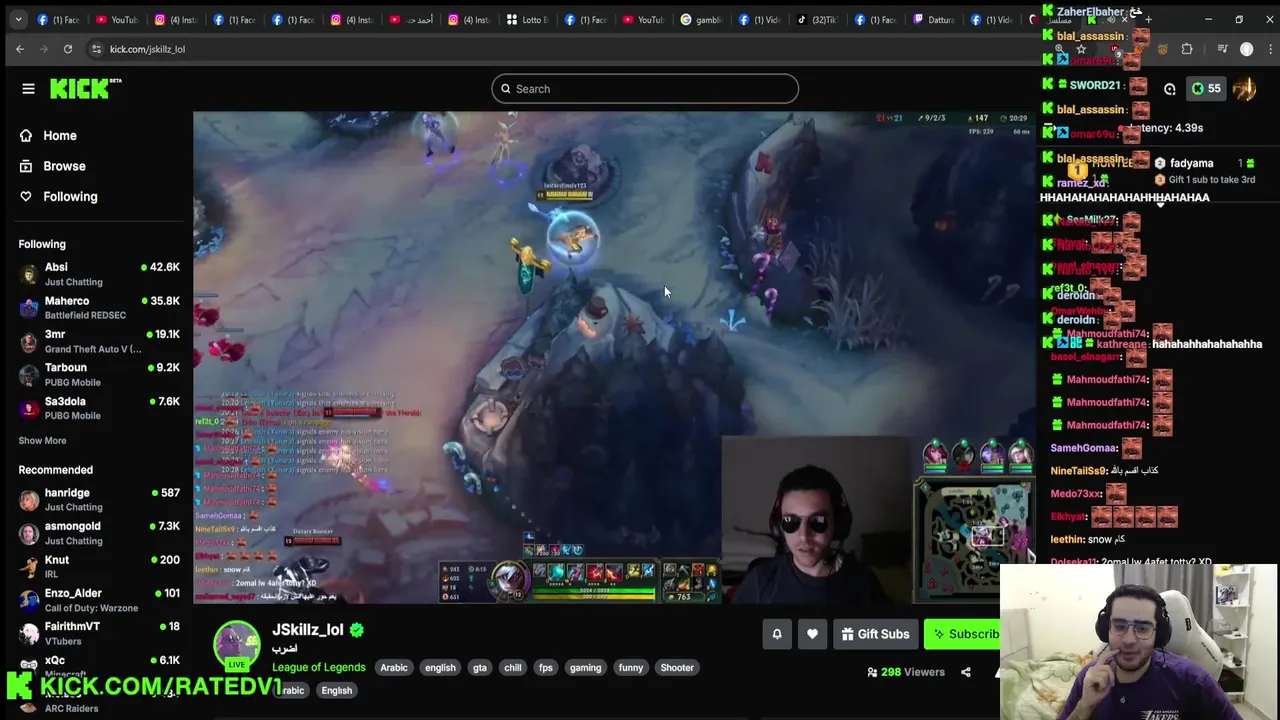Open the League of Legends category link
This screenshot has height=720, width=1280.
point(319,667)
